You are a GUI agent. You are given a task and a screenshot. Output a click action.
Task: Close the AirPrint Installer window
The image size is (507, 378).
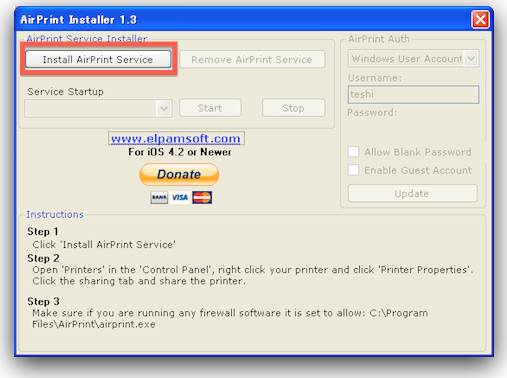tap(480, 20)
